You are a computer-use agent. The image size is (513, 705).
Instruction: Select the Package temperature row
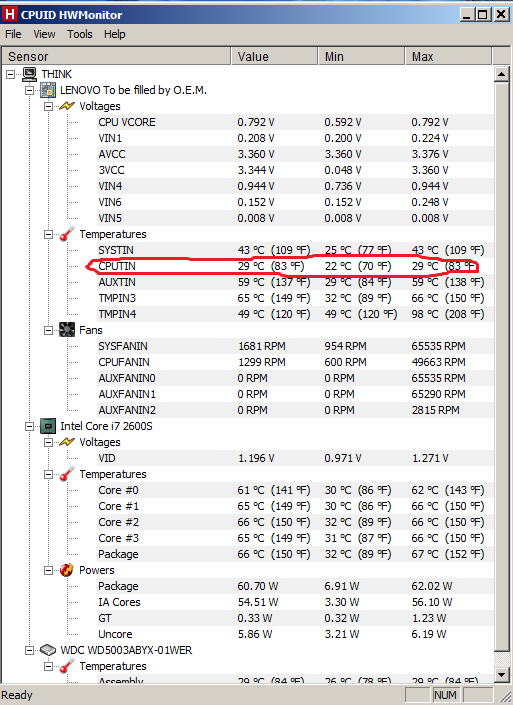pos(295,554)
